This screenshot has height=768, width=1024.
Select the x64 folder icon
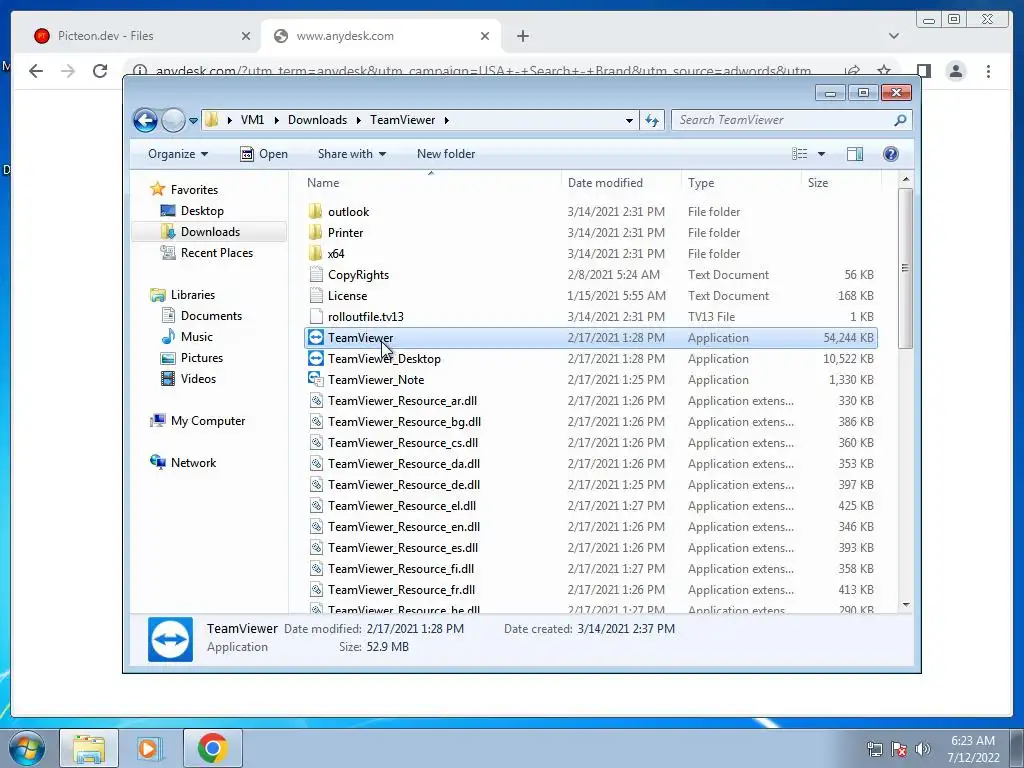[315, 253]
